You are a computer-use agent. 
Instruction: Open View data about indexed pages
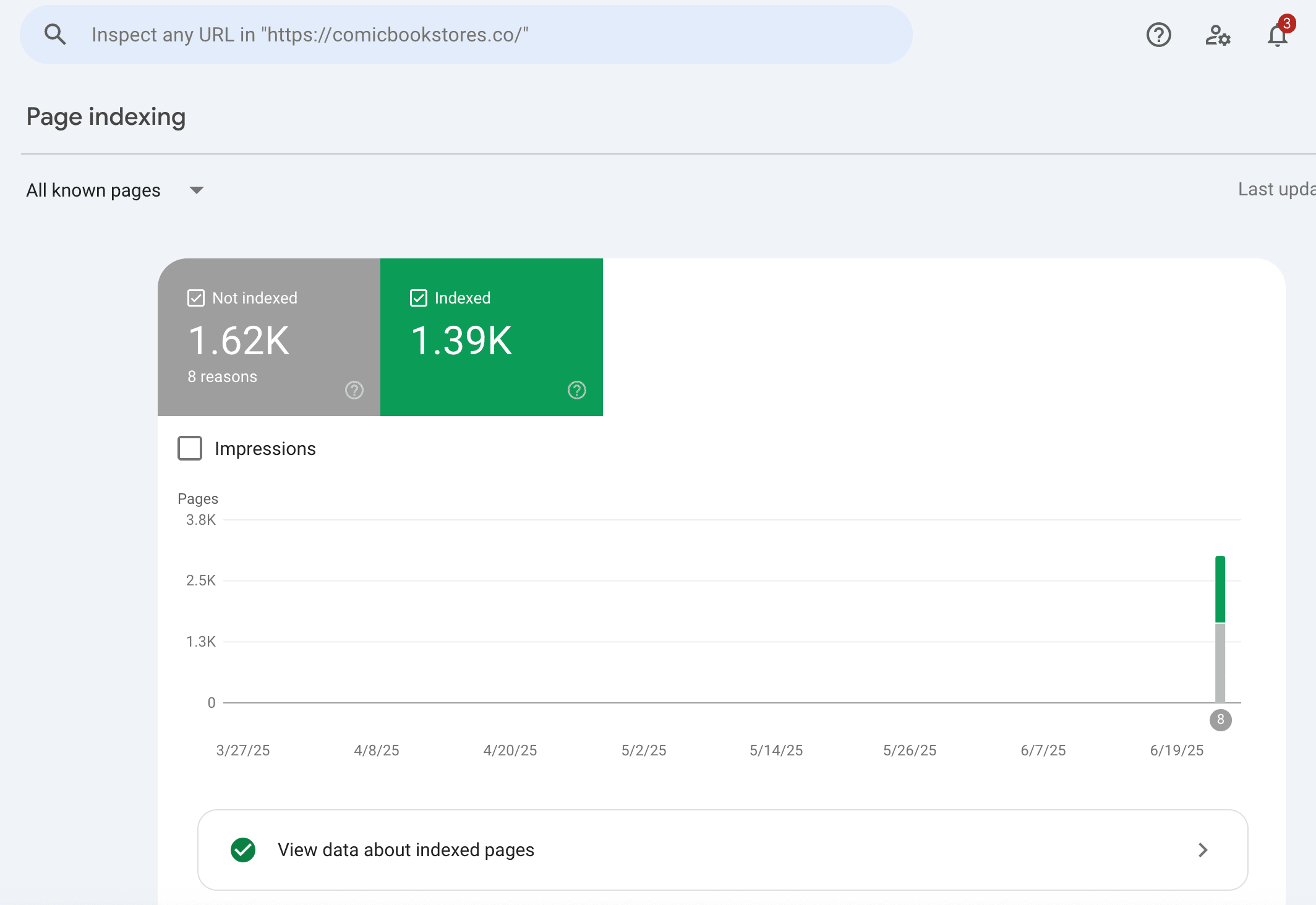pos(406,850)
